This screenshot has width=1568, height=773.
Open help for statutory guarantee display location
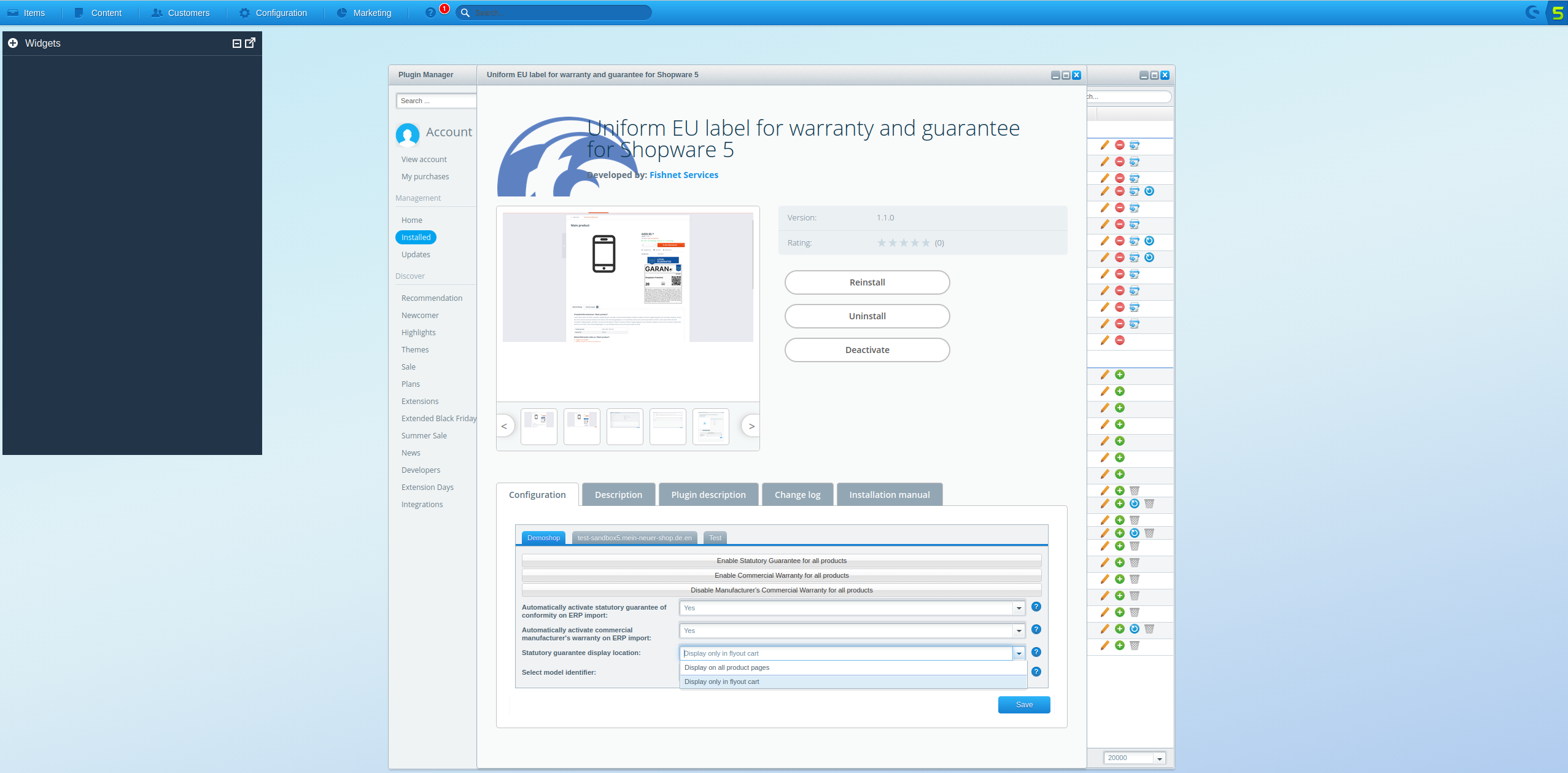pyautogui.click(x=1036, y=652)
